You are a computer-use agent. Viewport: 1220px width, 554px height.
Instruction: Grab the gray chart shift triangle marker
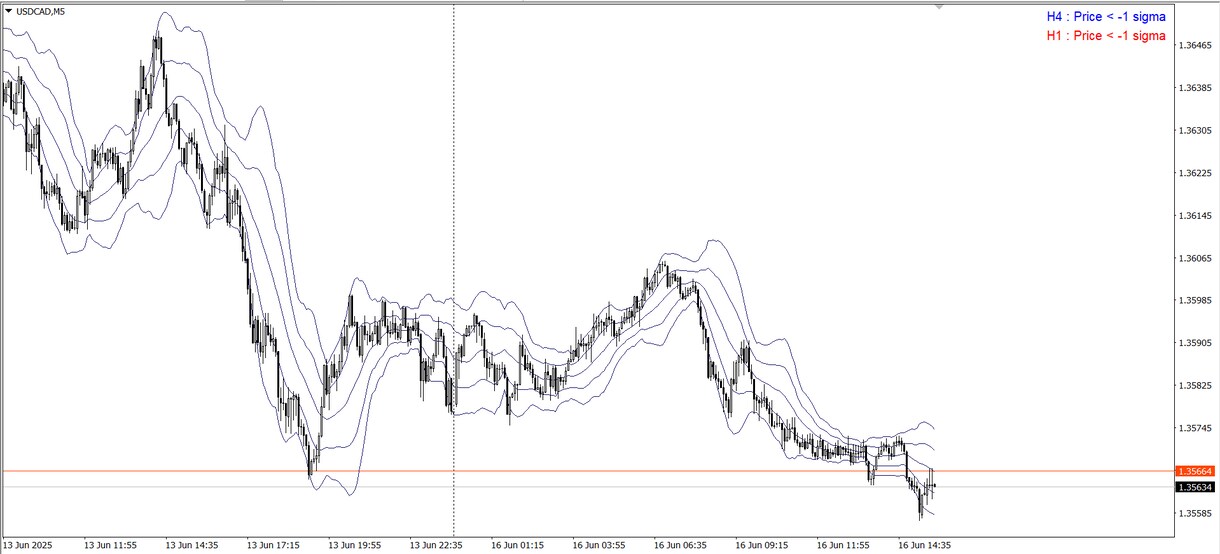(938, 7)
